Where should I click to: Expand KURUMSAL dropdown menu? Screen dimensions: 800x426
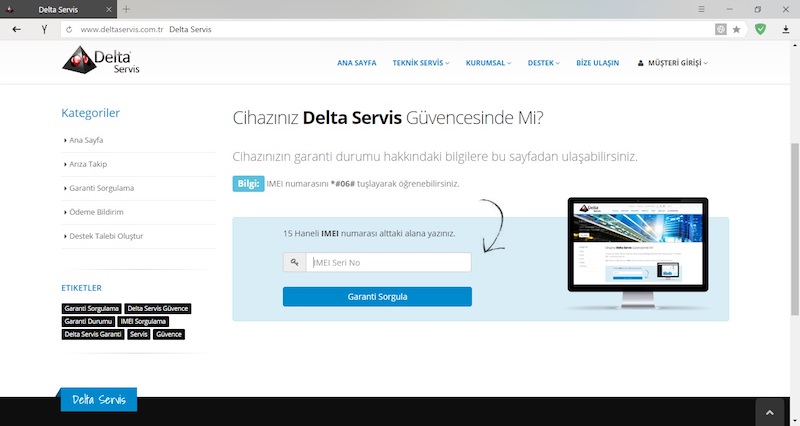[x=488, y=63]
